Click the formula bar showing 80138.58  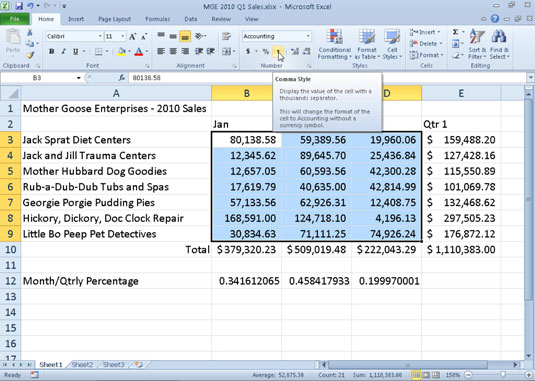(326, 78)
